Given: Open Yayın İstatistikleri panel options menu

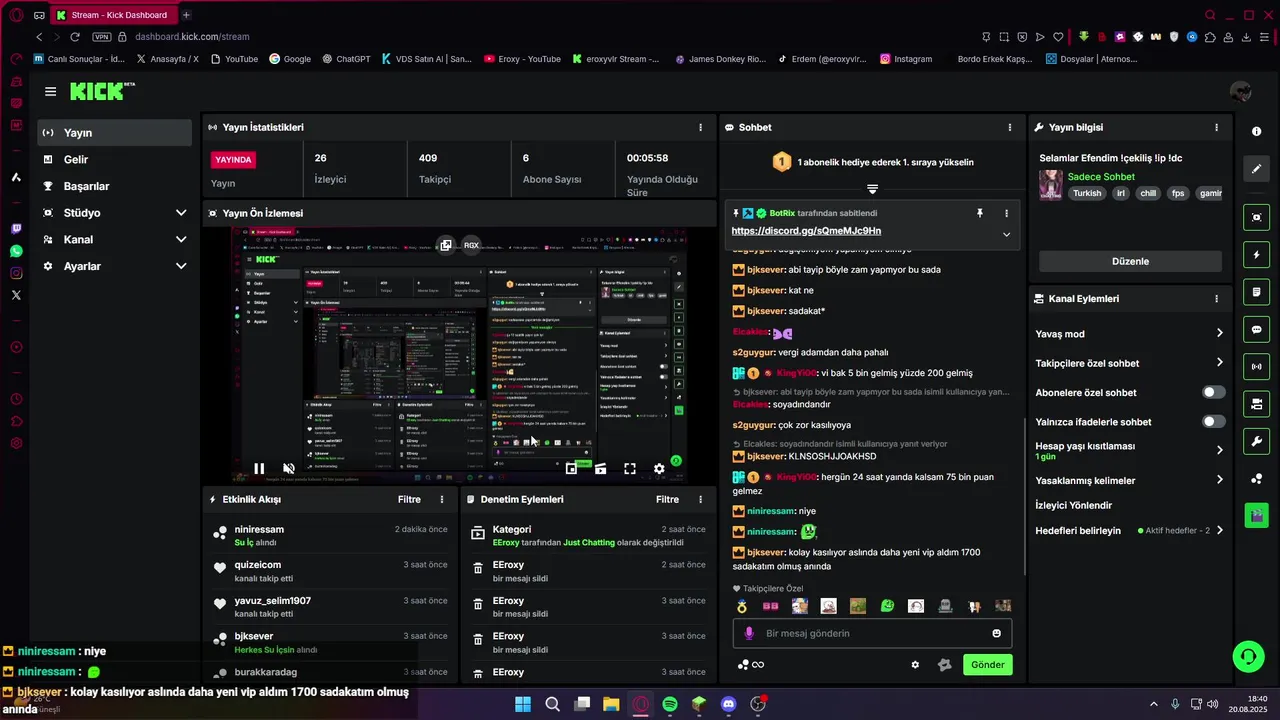Looking at the screenshot, I should tap(700, 128).
